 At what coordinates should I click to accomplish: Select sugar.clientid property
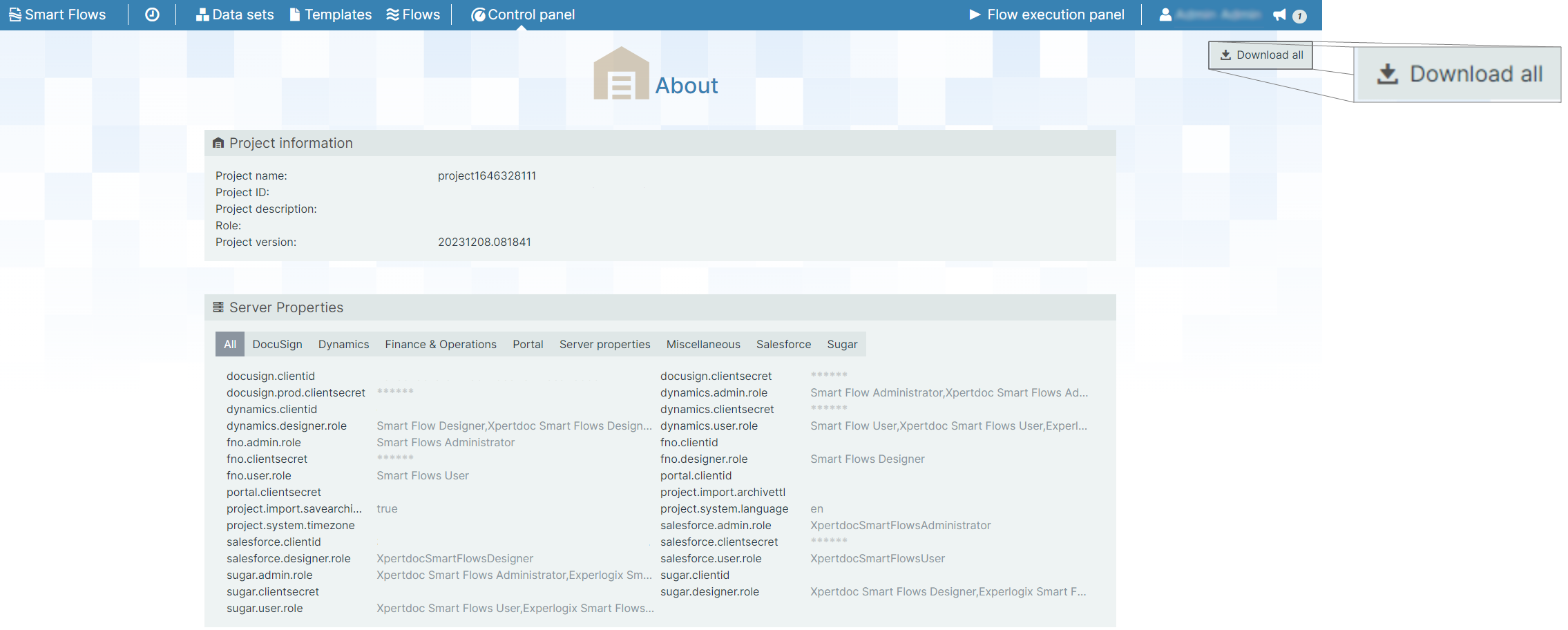pos(695,575)
